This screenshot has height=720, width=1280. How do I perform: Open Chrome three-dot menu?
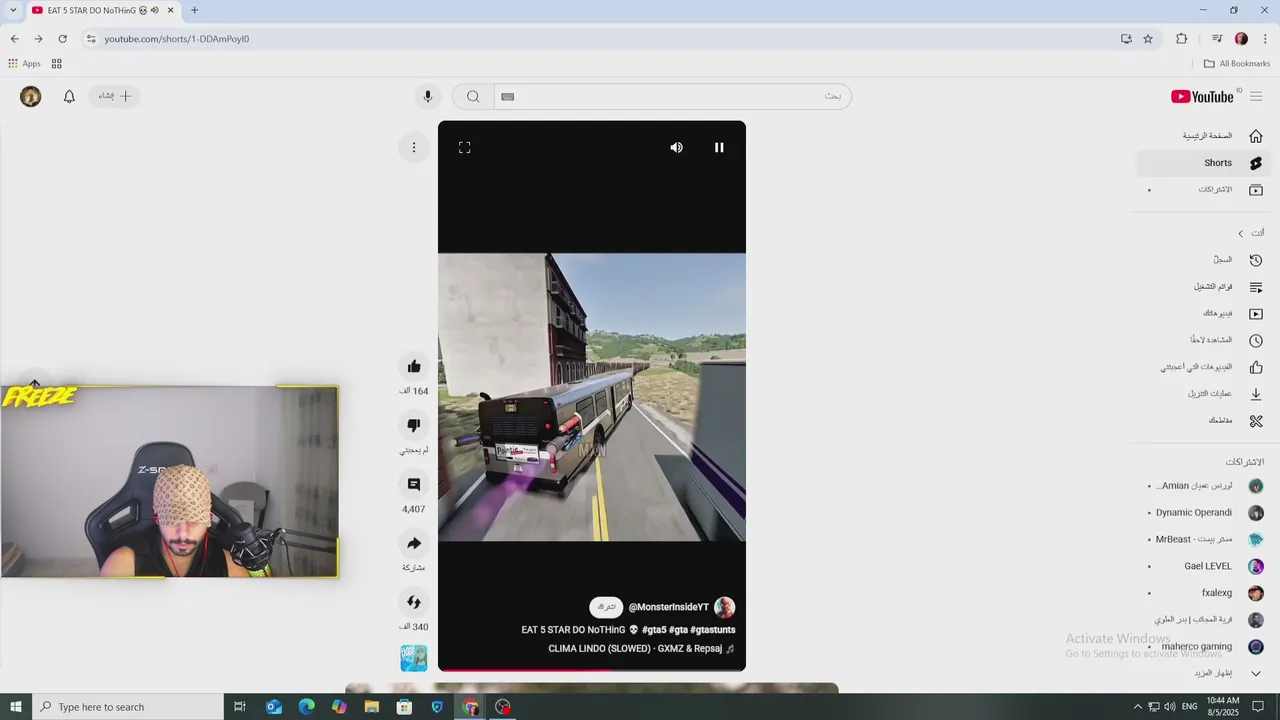click(x=1265, y=39)
